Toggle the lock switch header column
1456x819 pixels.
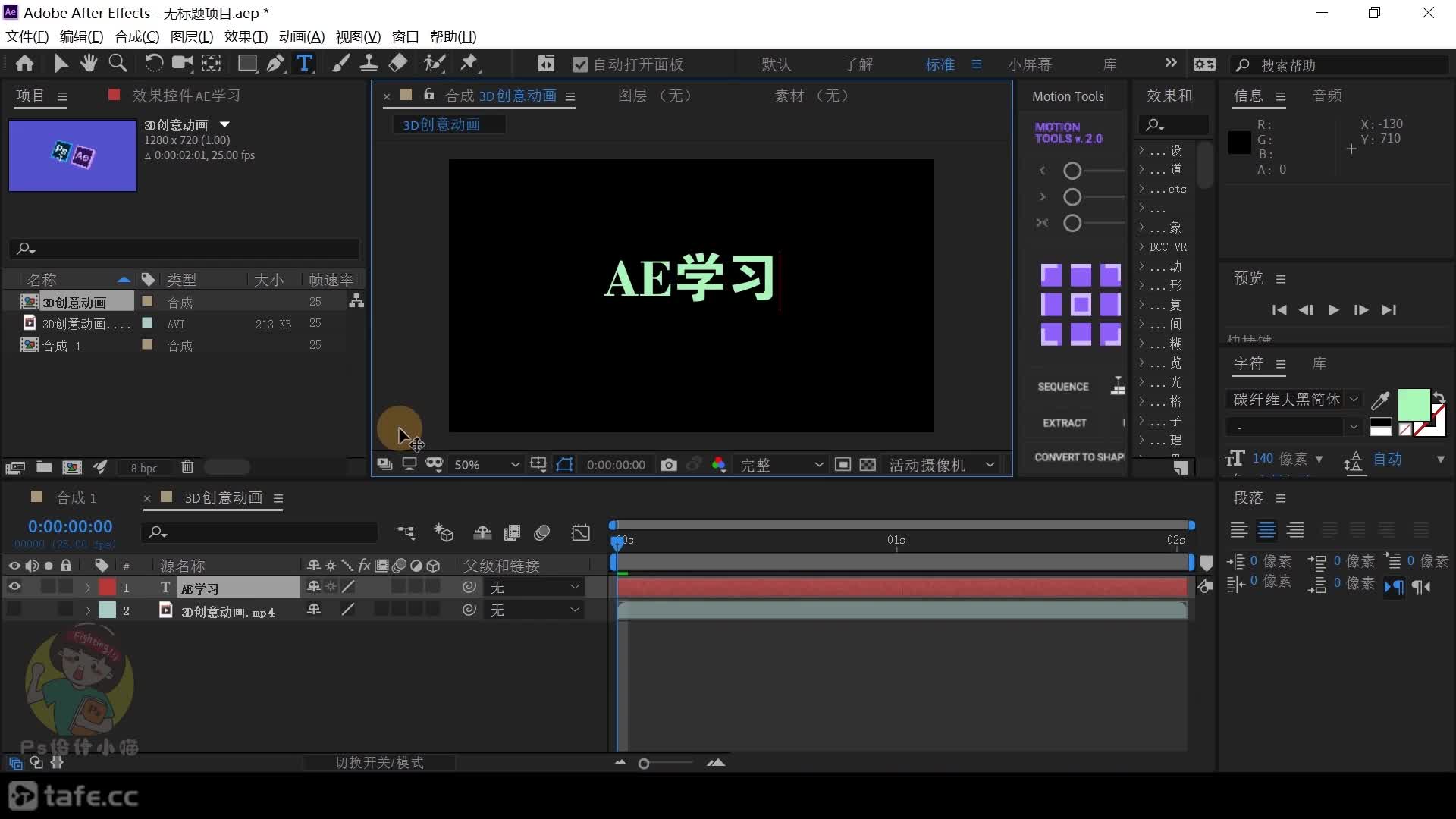coord(66,566)
